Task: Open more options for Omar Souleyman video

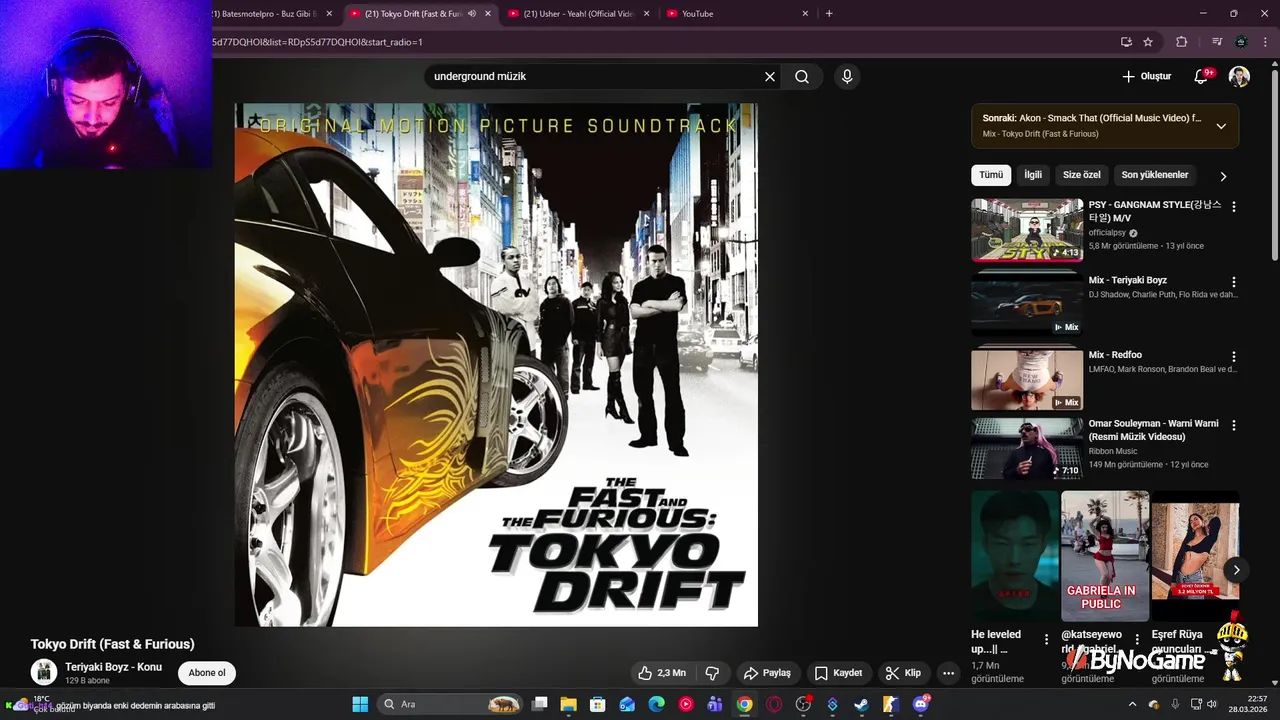Action: coord(1233,425)
